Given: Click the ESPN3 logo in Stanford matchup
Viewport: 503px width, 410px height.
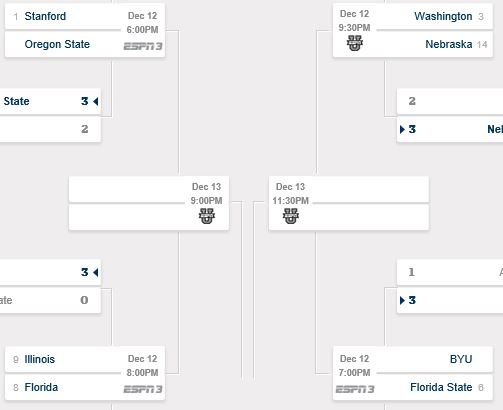Looking at the screenshot, I should (143, 46).
